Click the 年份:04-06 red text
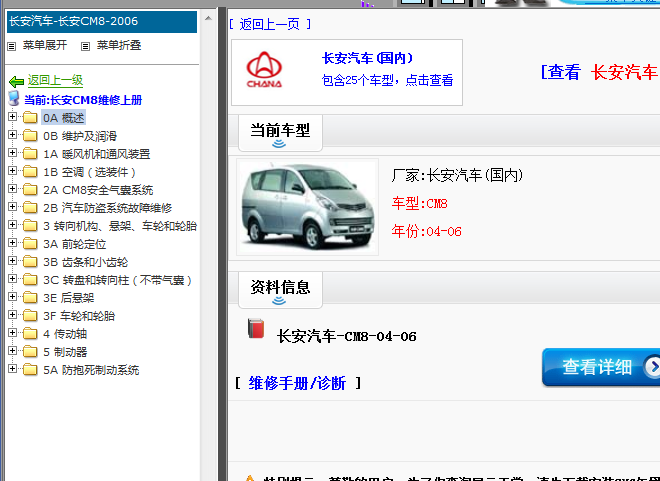The image size is (660, 481). (x=426, y=231)
